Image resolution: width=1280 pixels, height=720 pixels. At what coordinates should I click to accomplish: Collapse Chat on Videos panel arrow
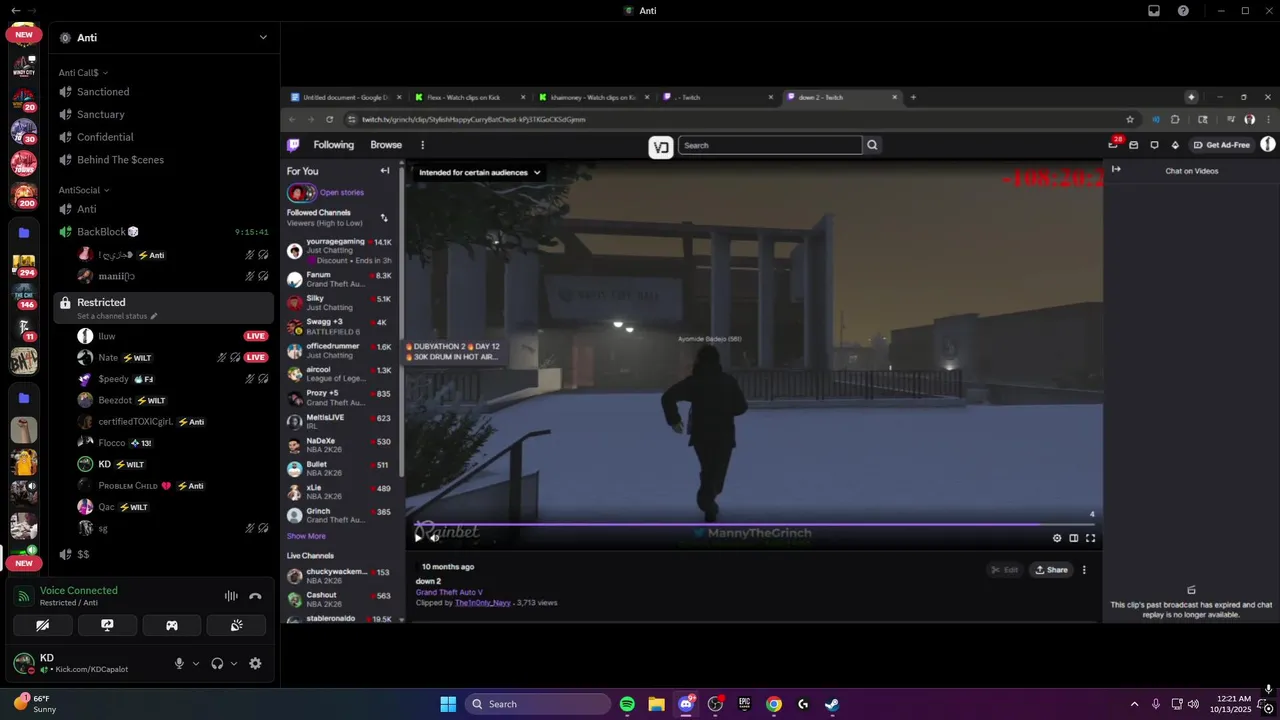point(1116,169)
